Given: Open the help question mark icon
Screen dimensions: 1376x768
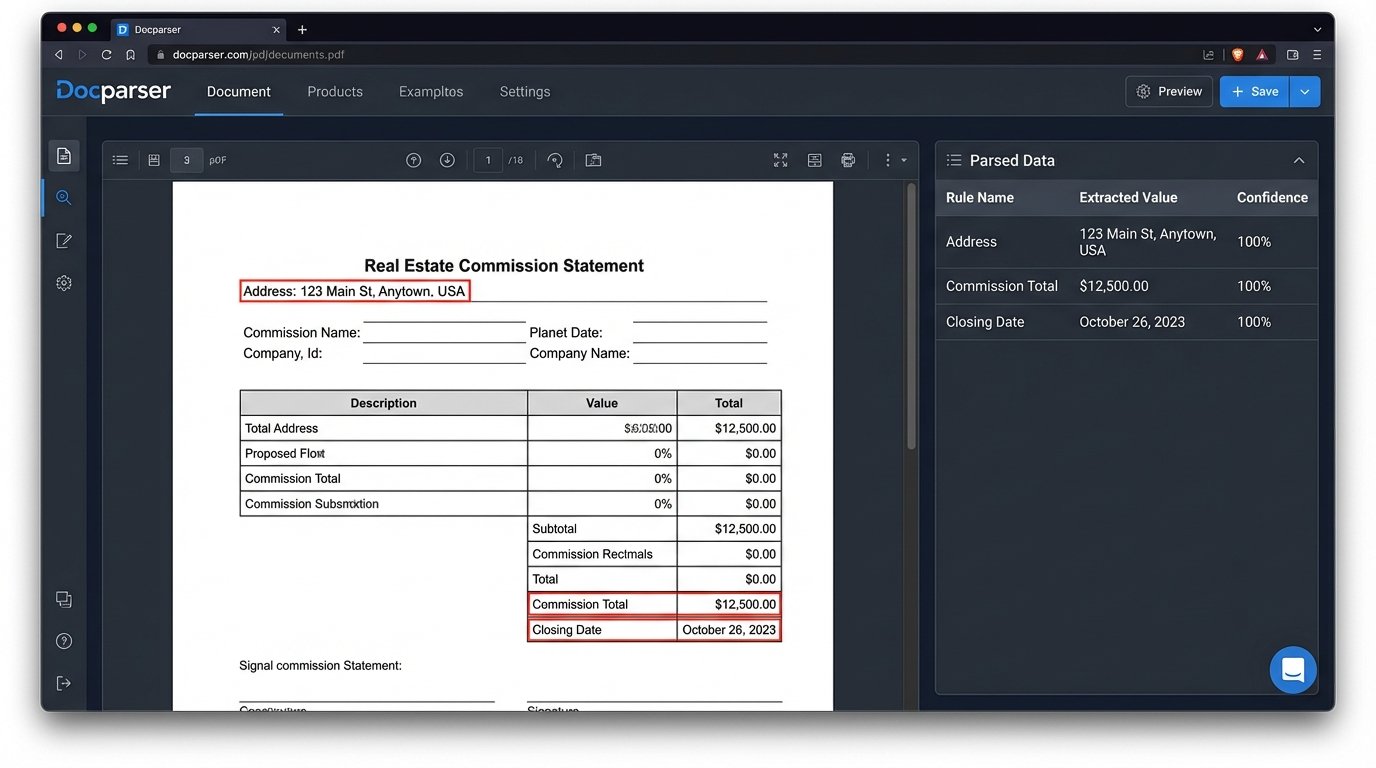Looking at the screenshot, I should (63, 640).
